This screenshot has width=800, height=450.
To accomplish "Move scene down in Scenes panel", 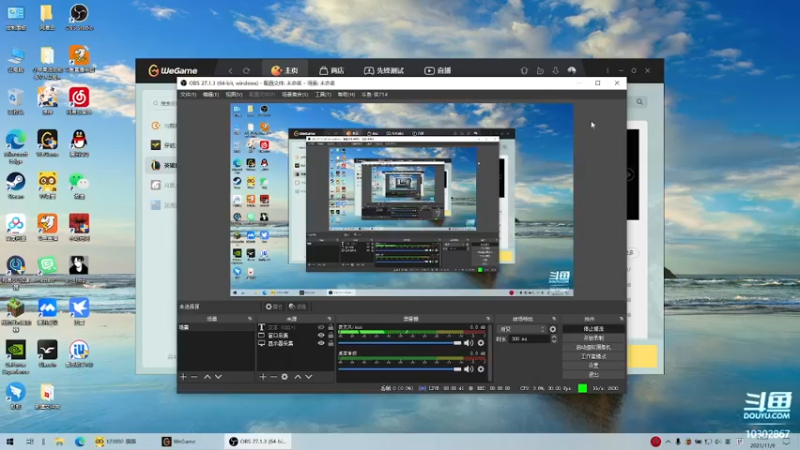I will [x=218, y=377].
